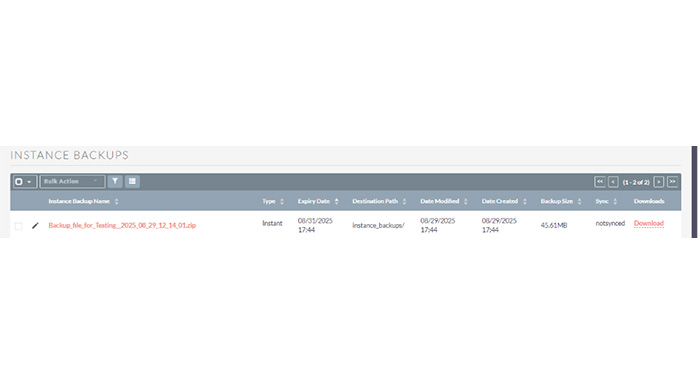Sort by Type column

[273, 201]
